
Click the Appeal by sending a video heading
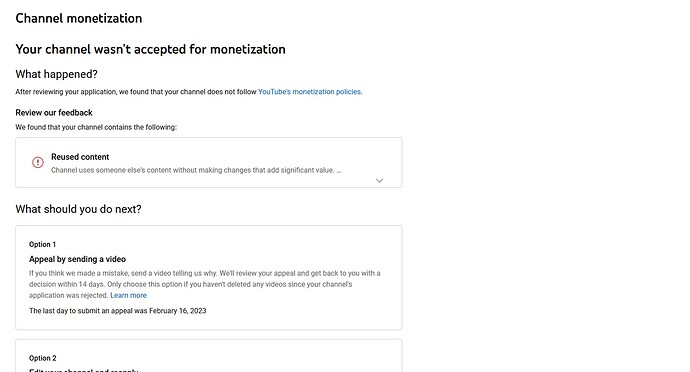pyautogui.click(x=77, y=259)
